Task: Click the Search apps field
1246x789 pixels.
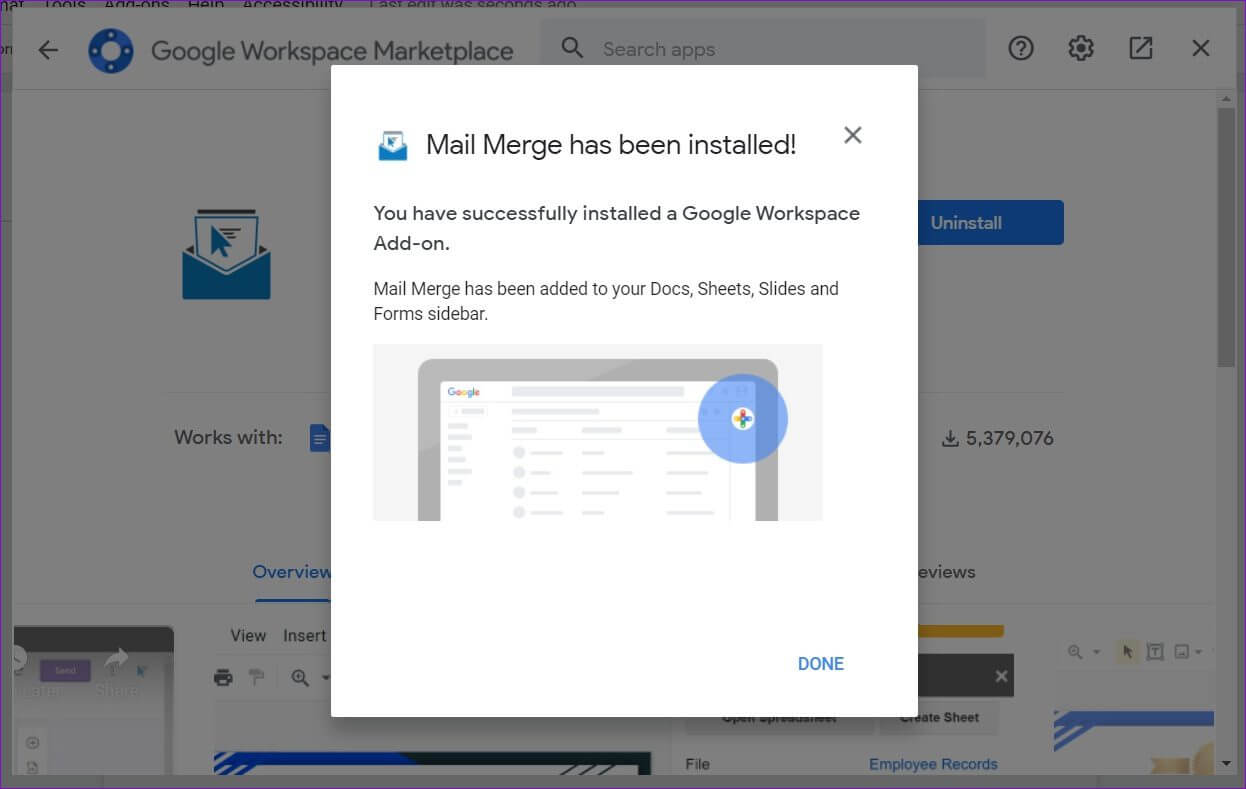Action: coord(763,49)
